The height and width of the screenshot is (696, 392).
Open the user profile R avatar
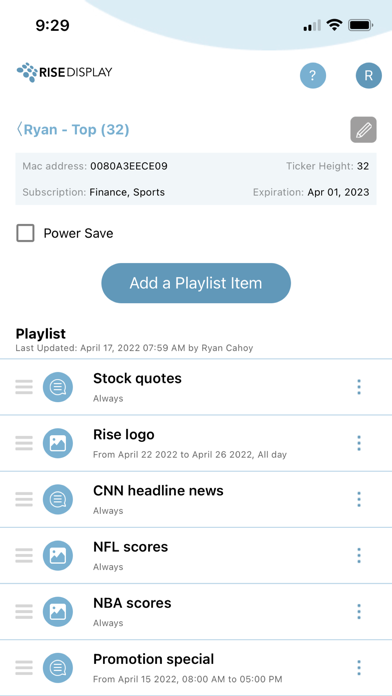tap(368, 75)
